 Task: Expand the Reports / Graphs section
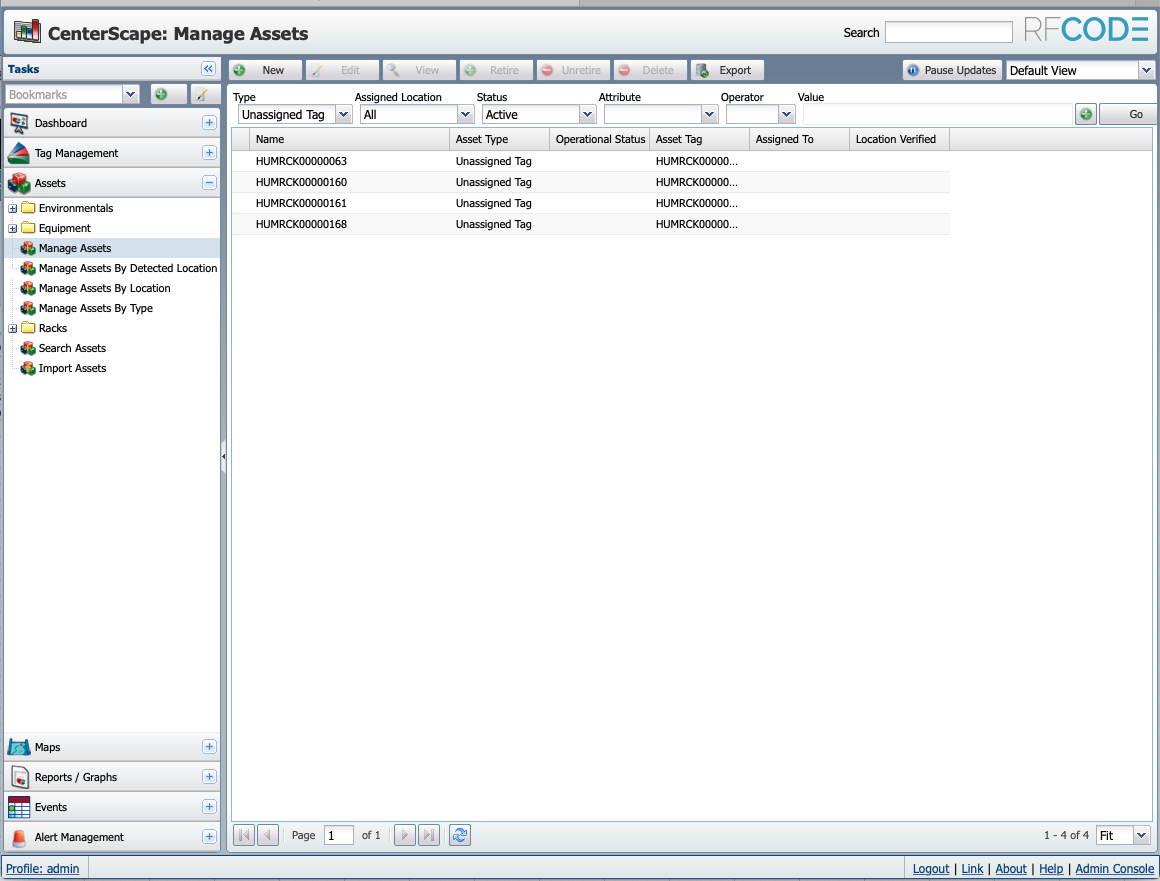coord(209,777)
